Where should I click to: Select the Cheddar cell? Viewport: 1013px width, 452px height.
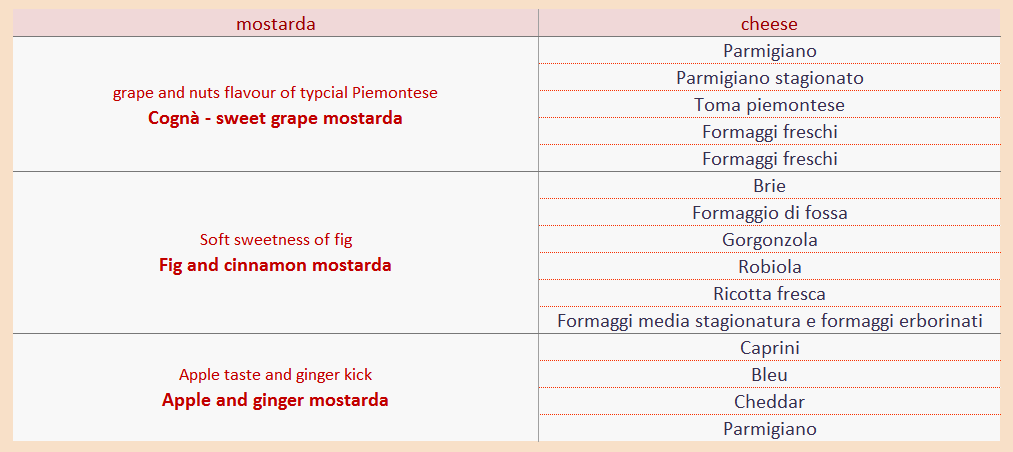pyautogui.click(x=769, y=402)
